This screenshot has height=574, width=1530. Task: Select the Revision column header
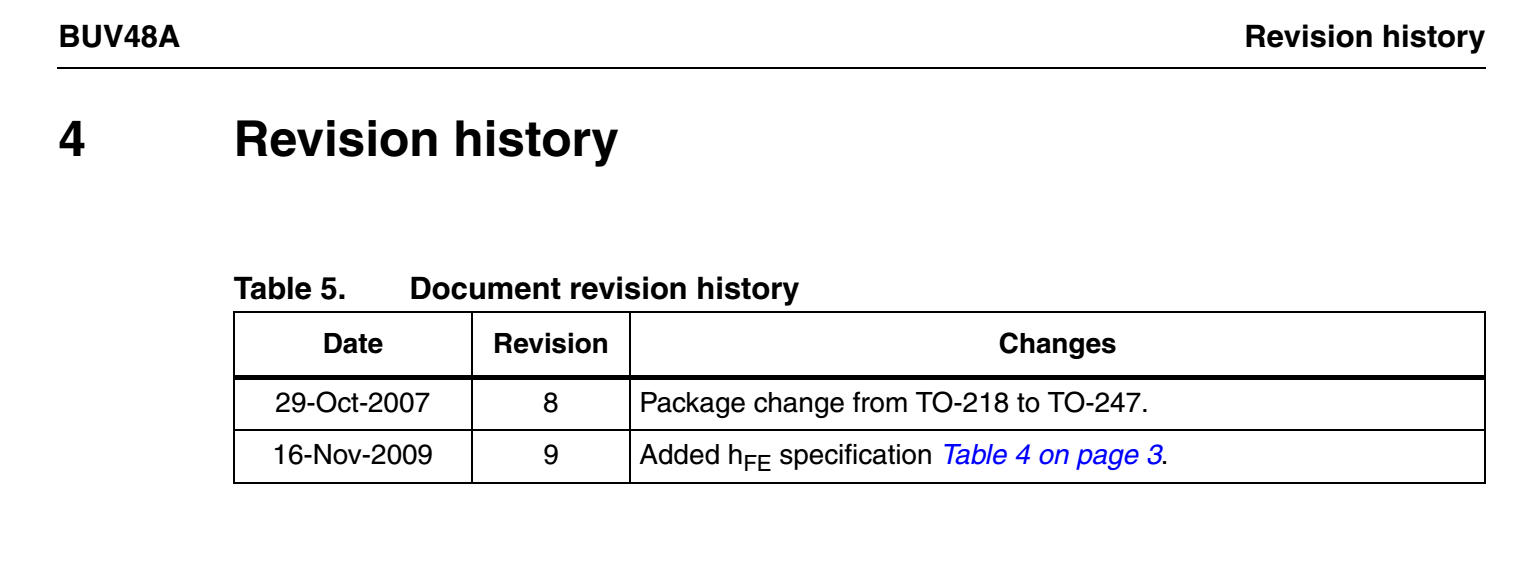coord(552,345)
